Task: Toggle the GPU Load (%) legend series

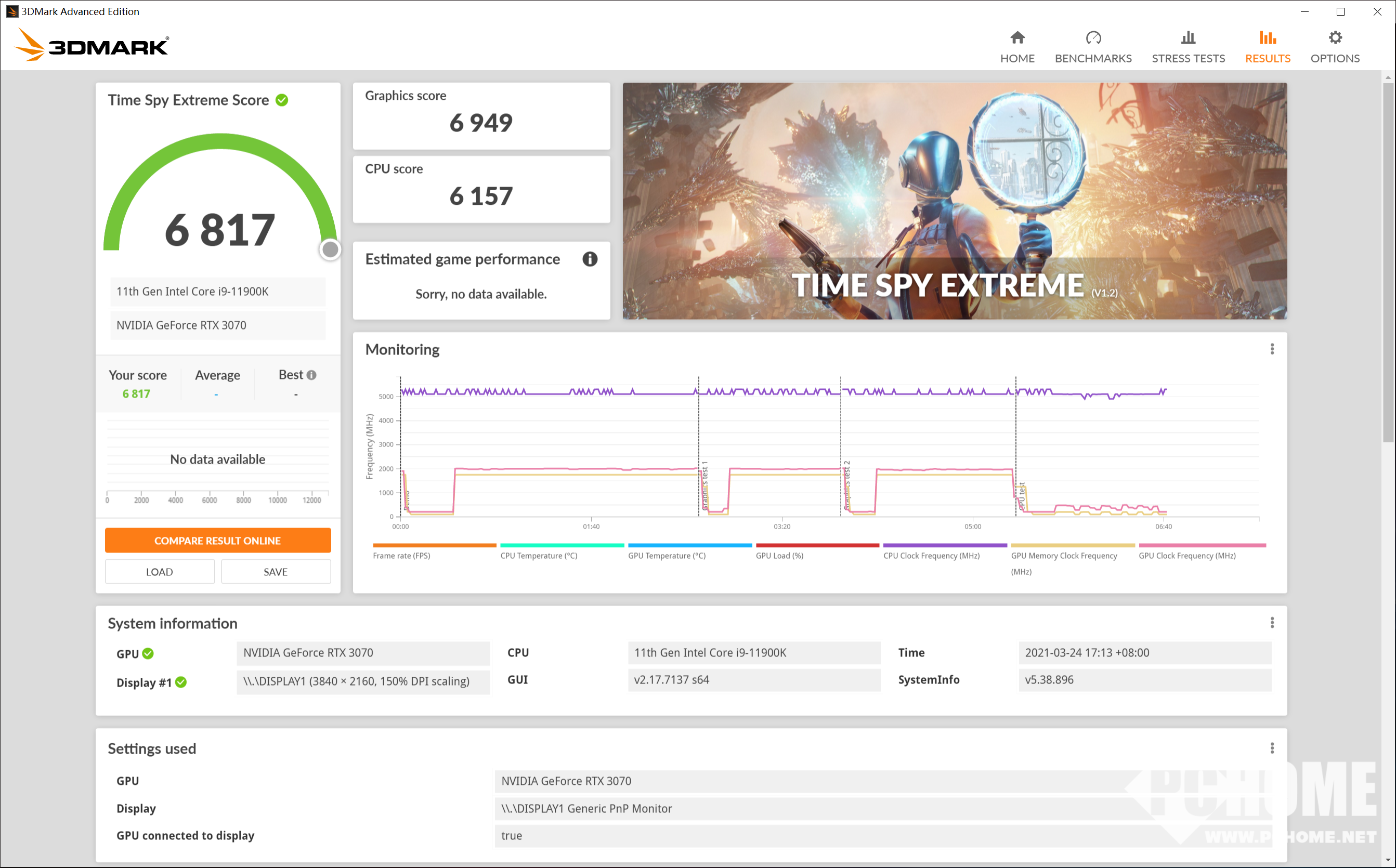Action: [779, 555]
